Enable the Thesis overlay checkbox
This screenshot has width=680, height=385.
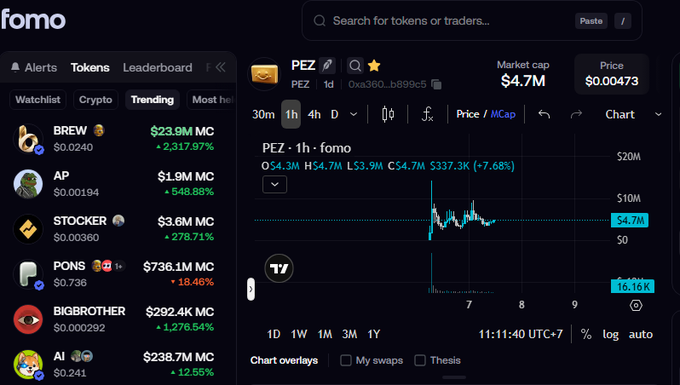(x=420, y=360)
